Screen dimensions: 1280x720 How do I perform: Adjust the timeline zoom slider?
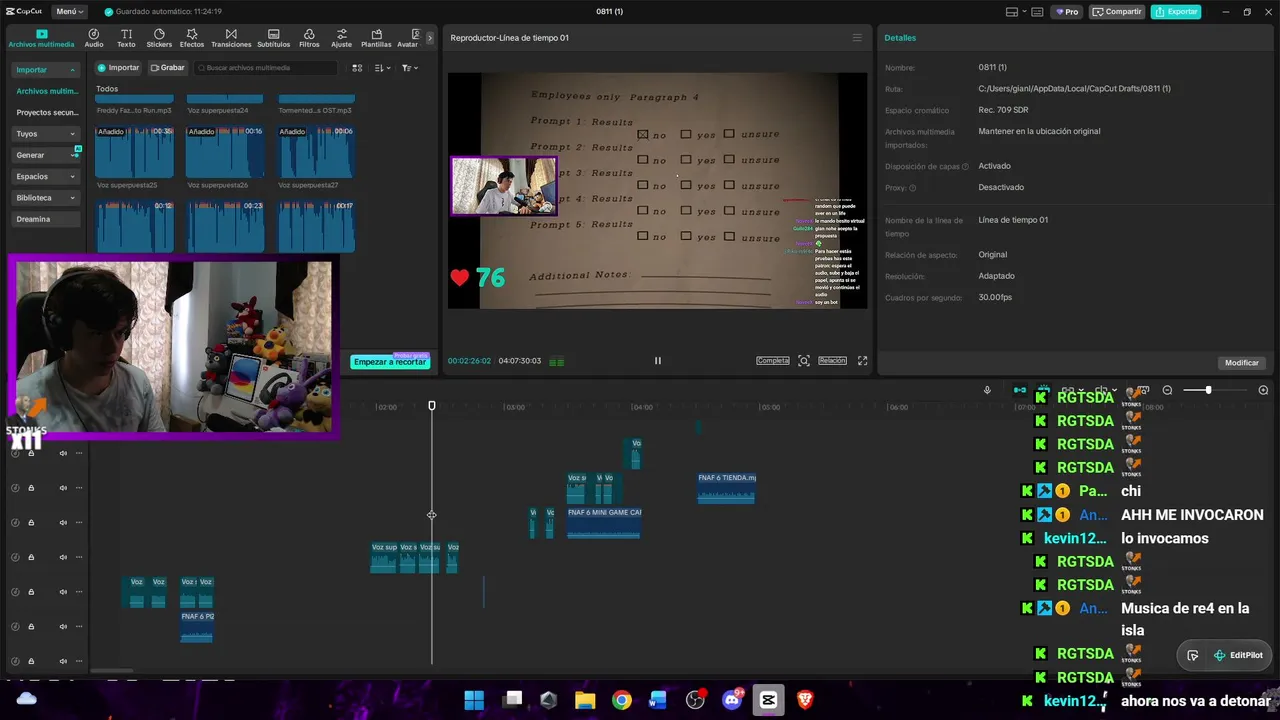[1208, 390]
